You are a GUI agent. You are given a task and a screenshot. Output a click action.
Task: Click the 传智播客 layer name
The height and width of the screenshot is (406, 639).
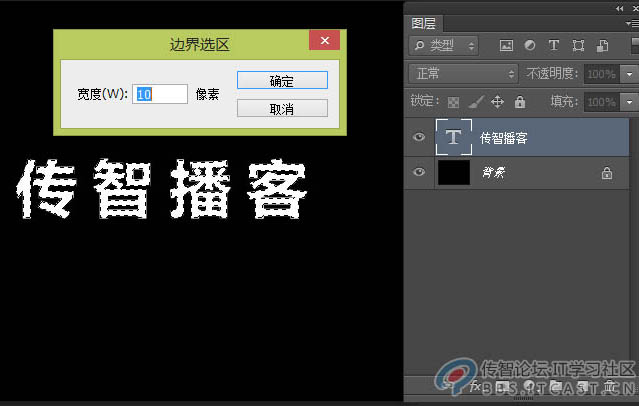pyautogui.click(x=504, y=138)
